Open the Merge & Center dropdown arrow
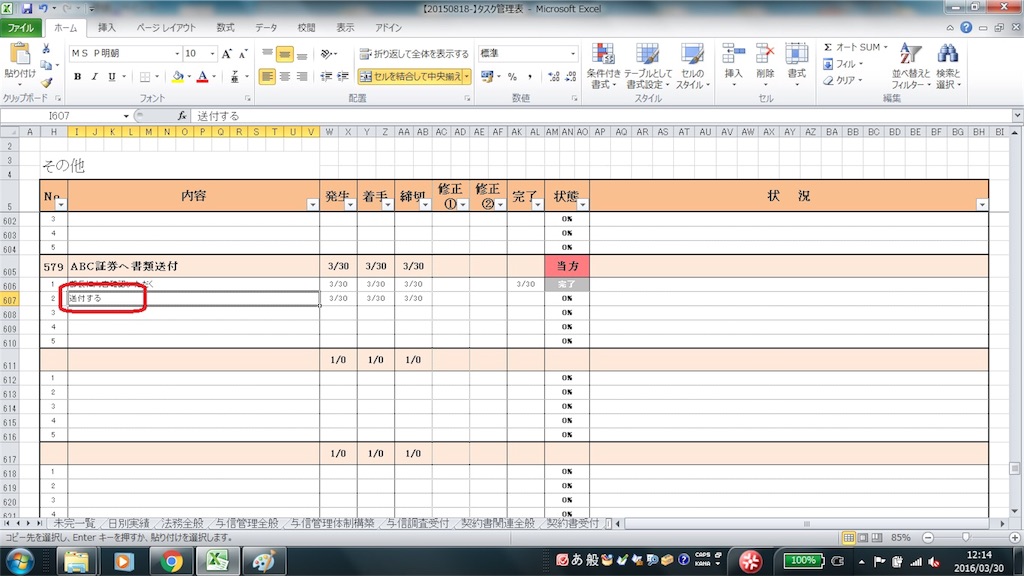1024x576 pixels. pos(466,76)
